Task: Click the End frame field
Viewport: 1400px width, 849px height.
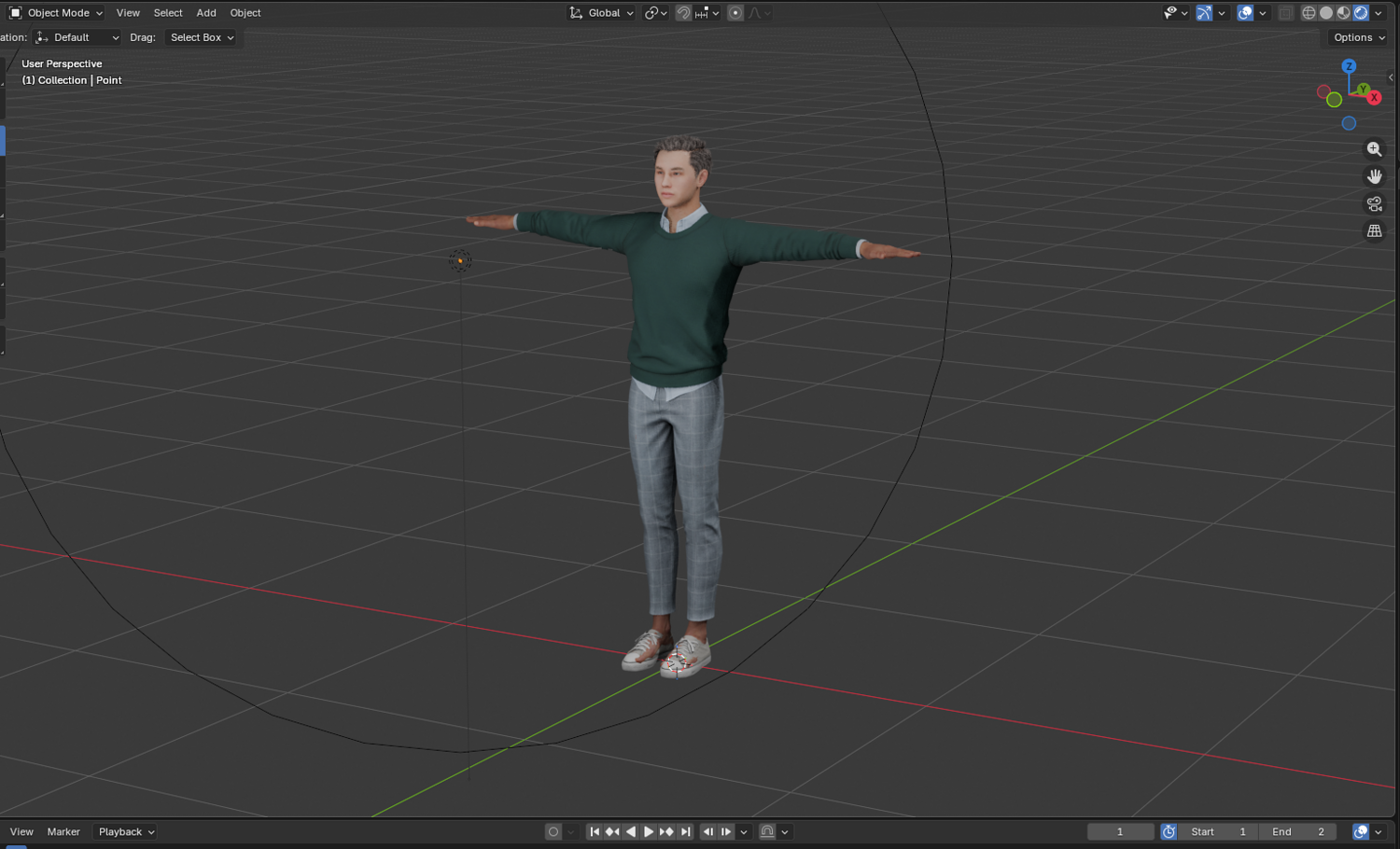Action: [1297, 831]
